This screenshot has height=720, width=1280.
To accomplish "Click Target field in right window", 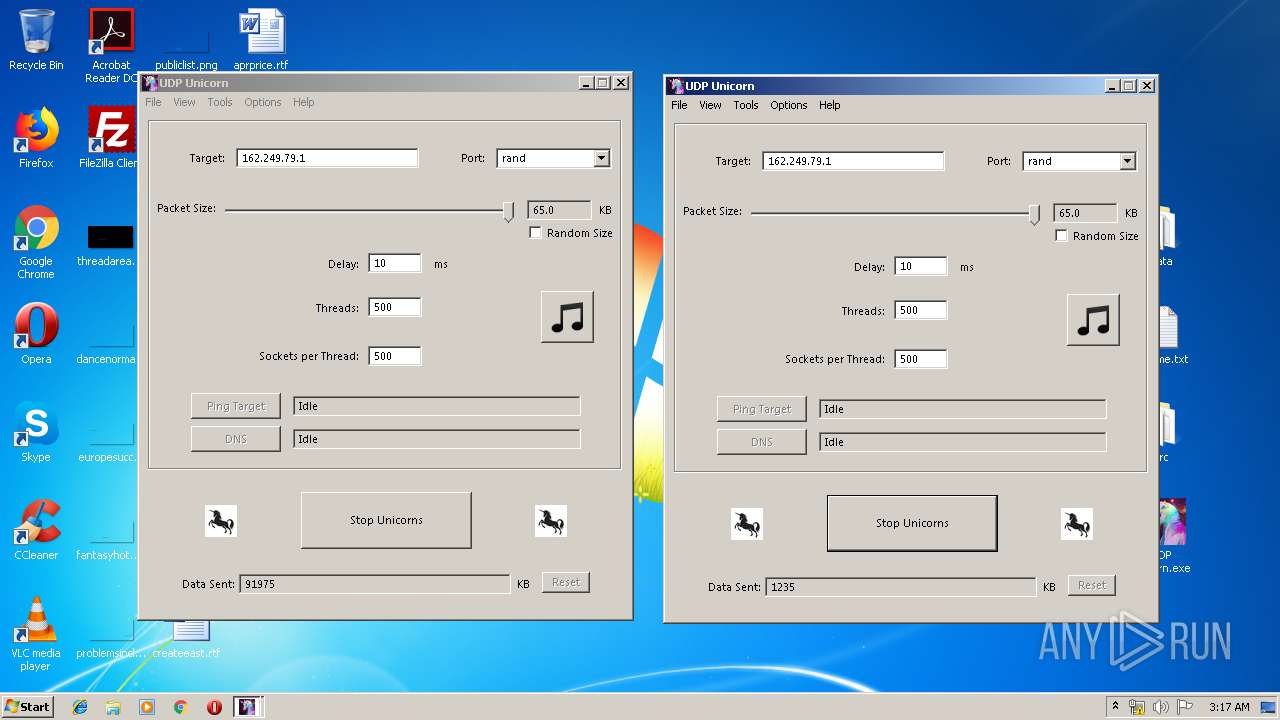I will coord(853,161).
